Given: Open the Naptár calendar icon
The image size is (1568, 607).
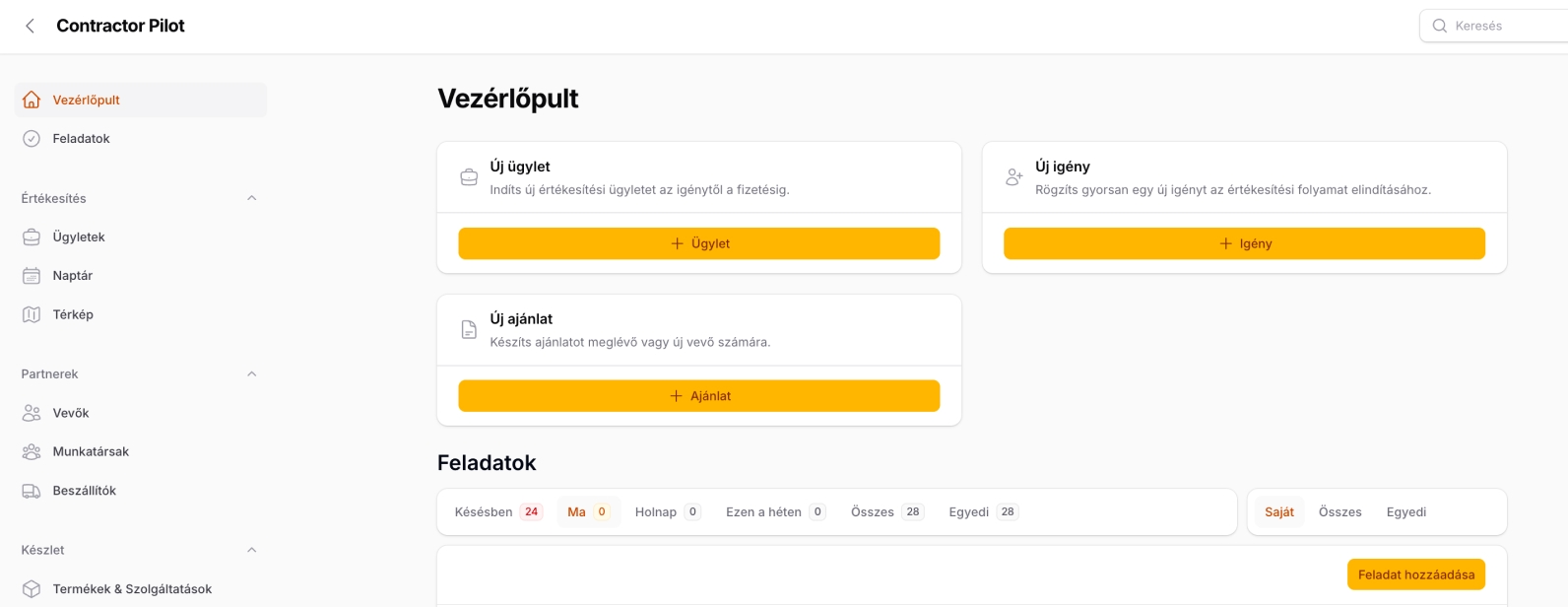Looking at the screenshot, I should tap(32, 276).
